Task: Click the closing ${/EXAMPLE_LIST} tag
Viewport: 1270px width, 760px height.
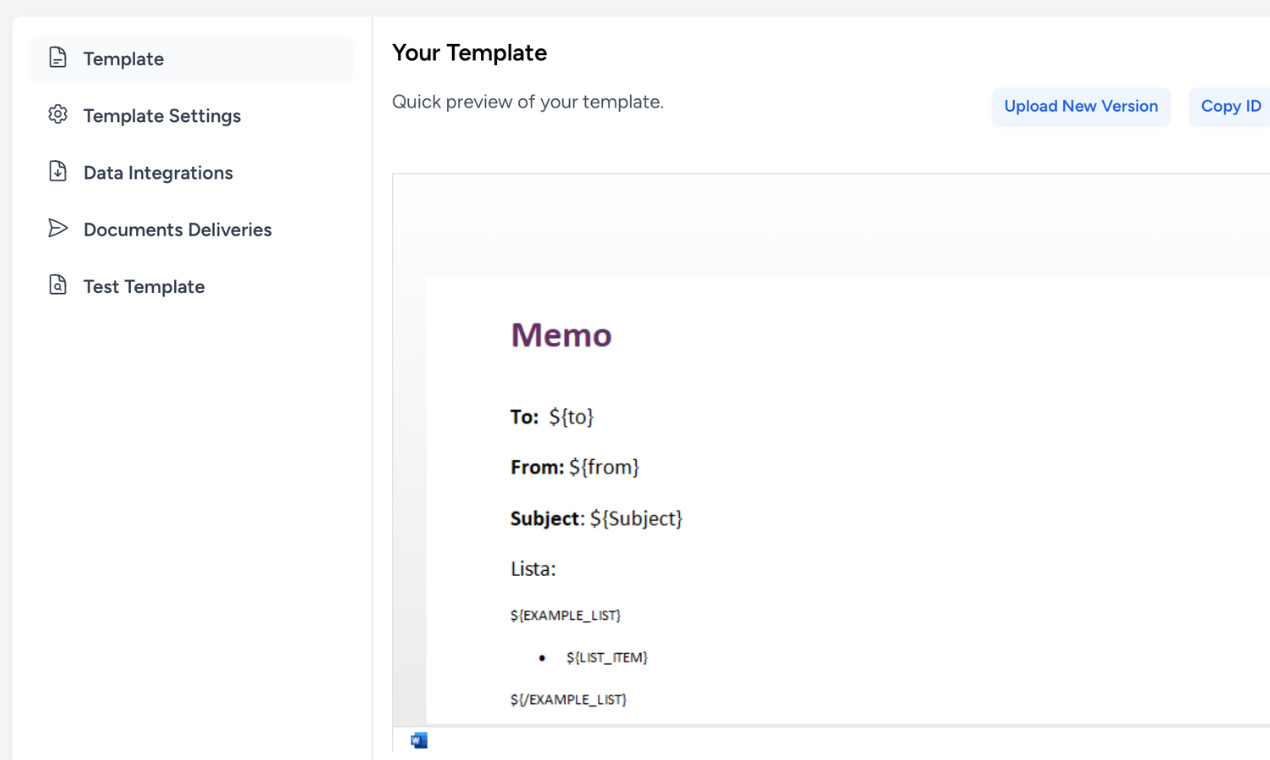Action: 568,699
